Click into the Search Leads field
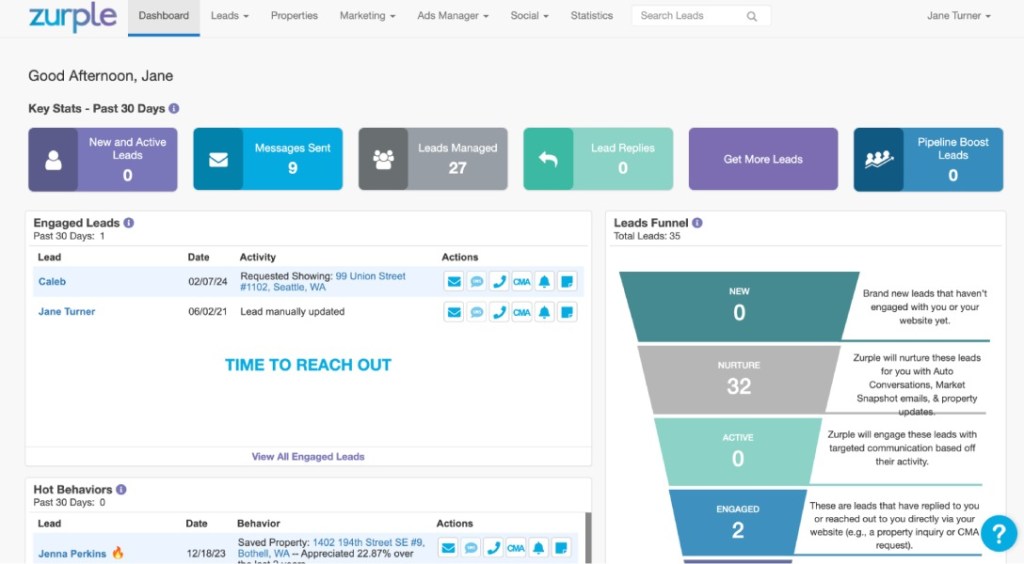1024x564 pixels. (690, 17)
